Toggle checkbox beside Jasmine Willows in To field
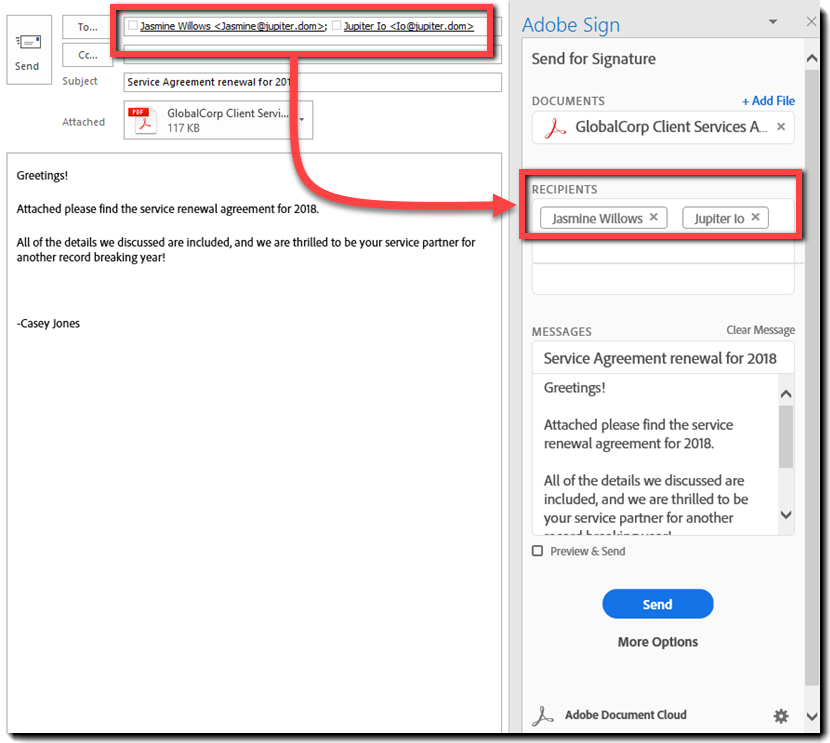Screen dimensions: 830x743 click(133, 25)
